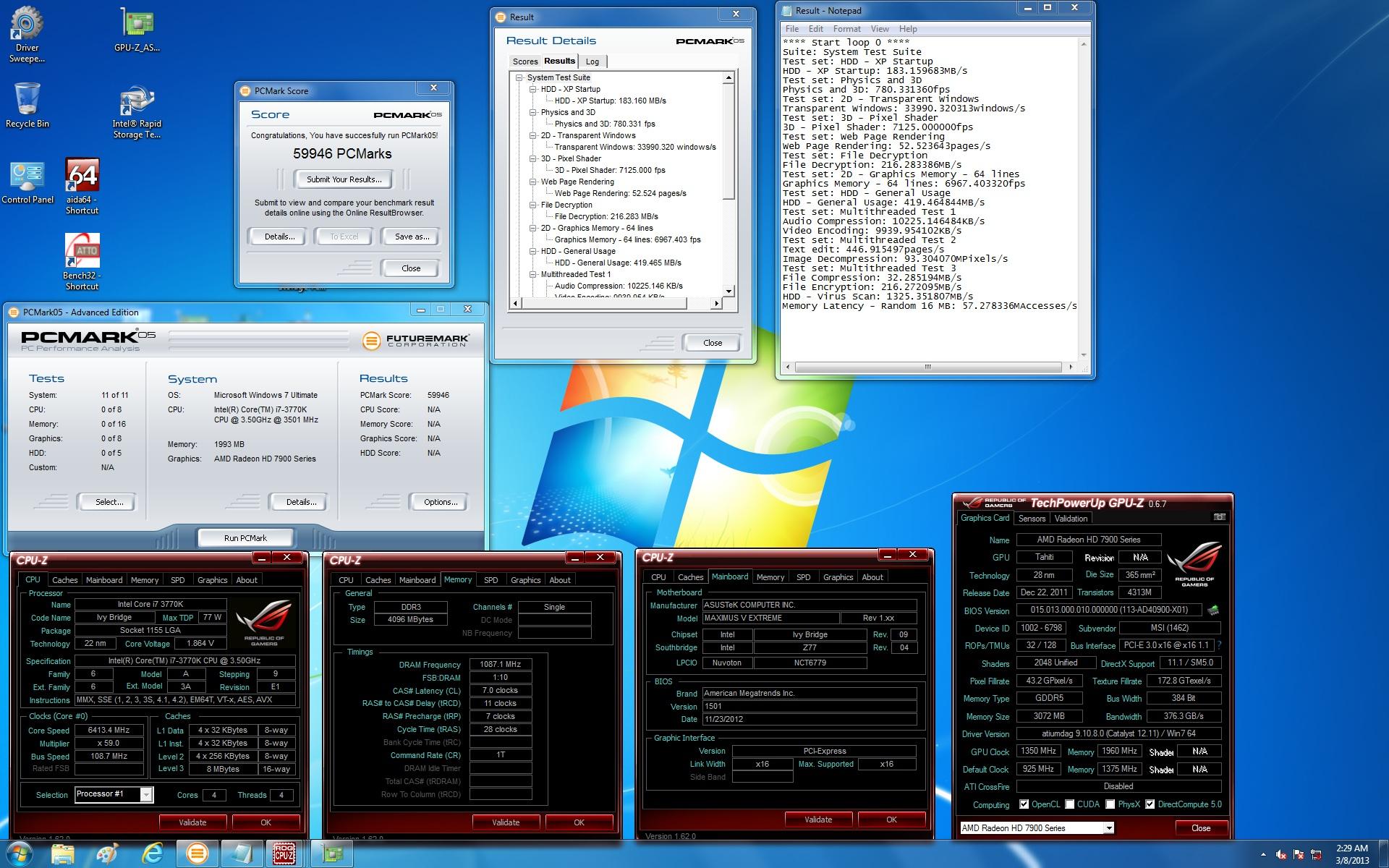
Task: Select the Control Panel desktop icon
Action: [x=27, y=182]
